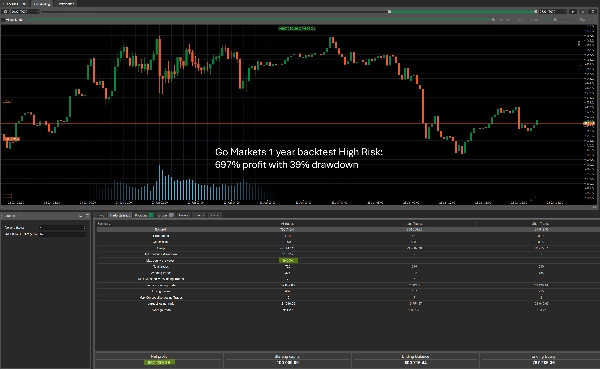Select the green Max equity drawdown value

[x=288, y=260]
